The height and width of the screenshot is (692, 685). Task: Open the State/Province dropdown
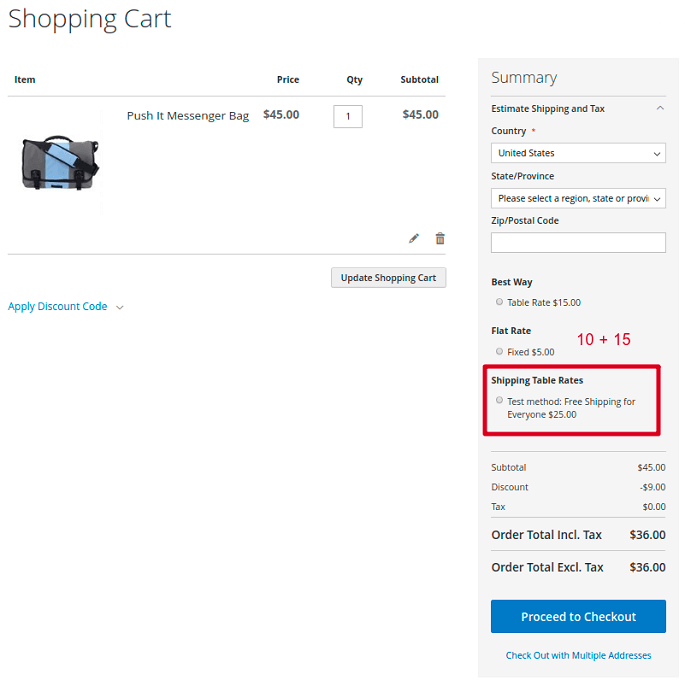tap(578, 198)
